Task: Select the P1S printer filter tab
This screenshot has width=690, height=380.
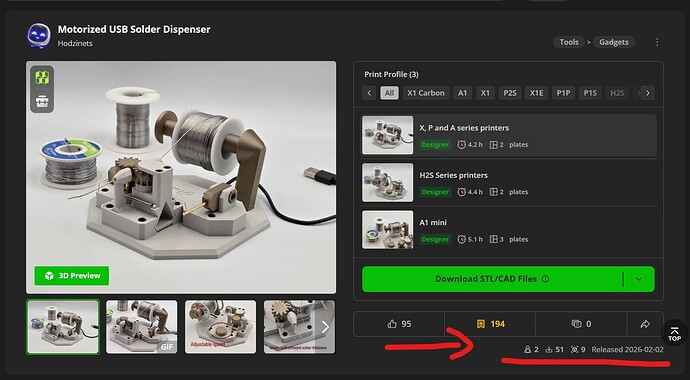Action: 590,93
